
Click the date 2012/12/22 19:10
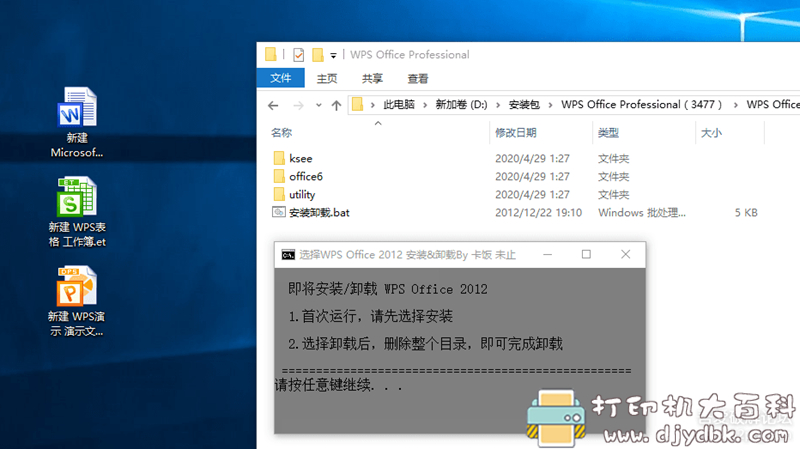[538, 213]
